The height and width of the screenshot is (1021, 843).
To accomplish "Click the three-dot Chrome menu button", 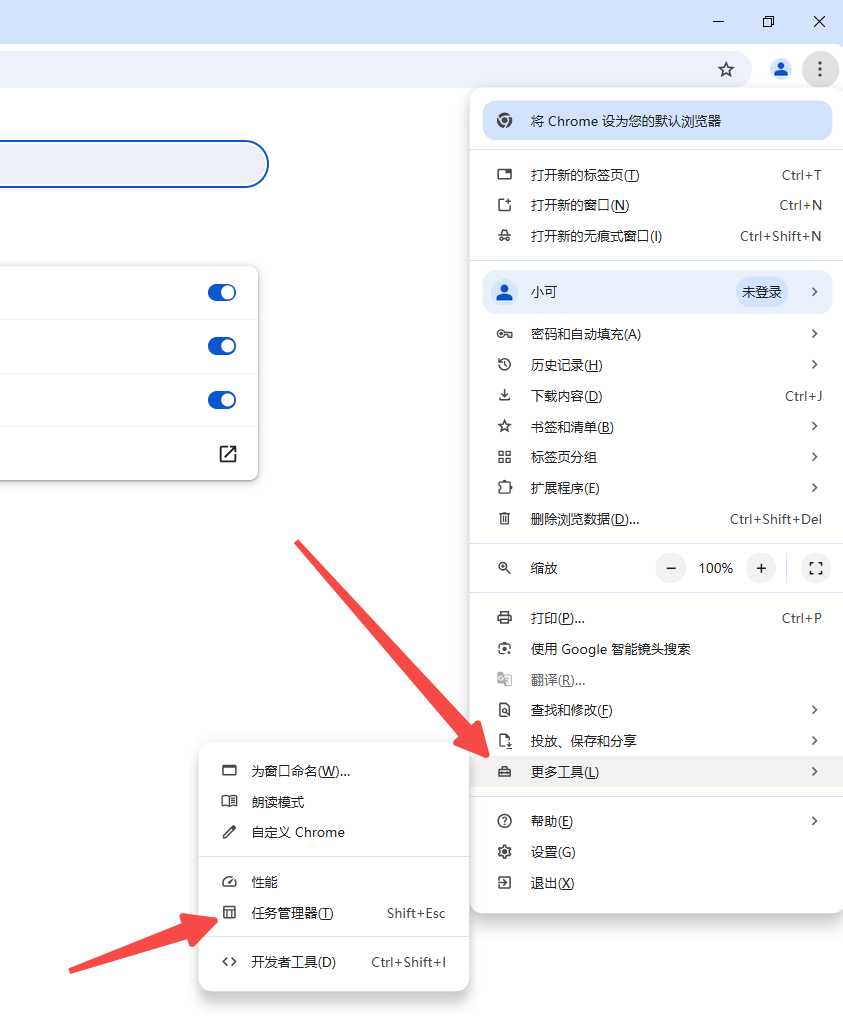I will click(x=820, y=69).
